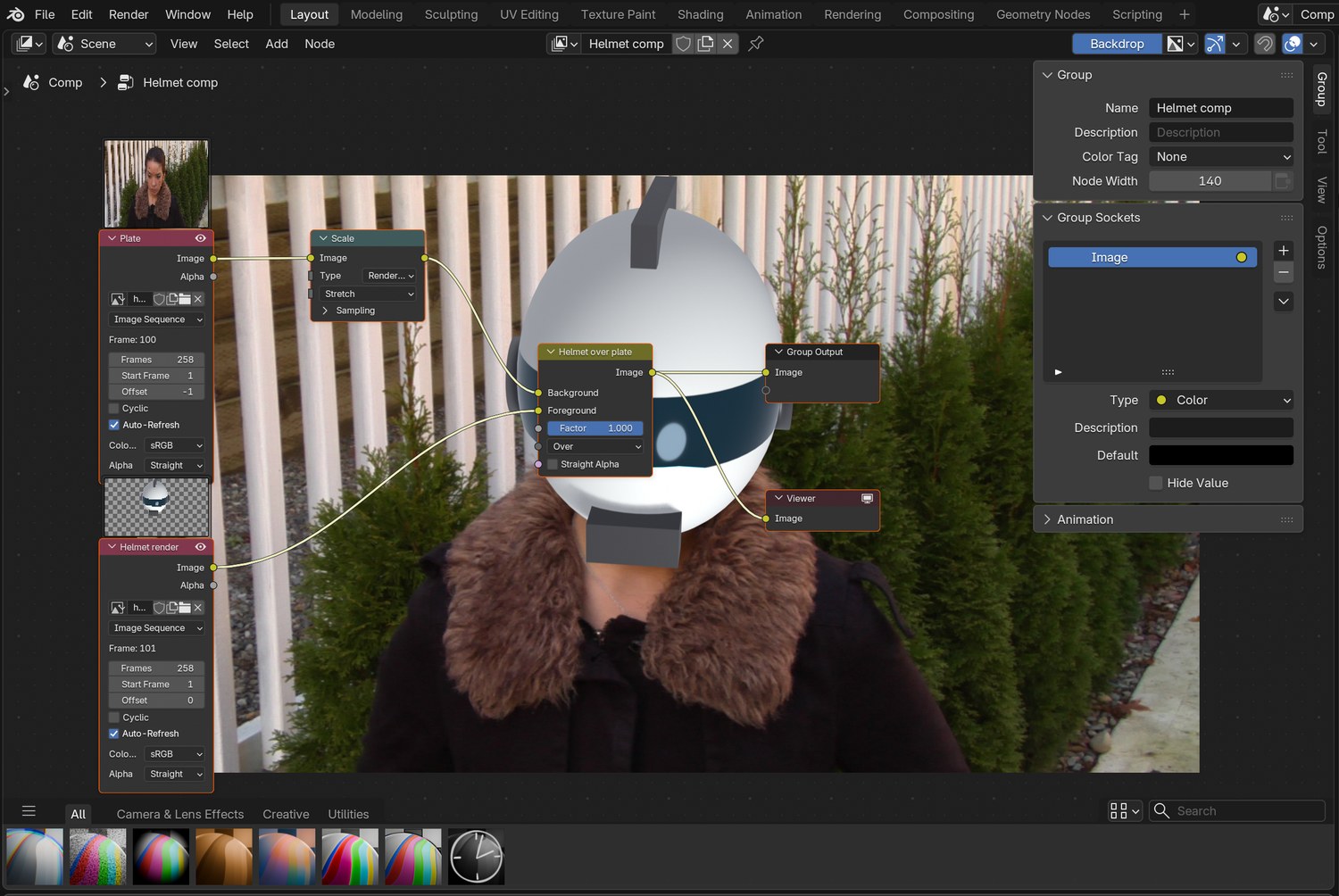Add a new group socket with plus
This screenshot has width=1339, height=896.
(x=1284, y=251)
